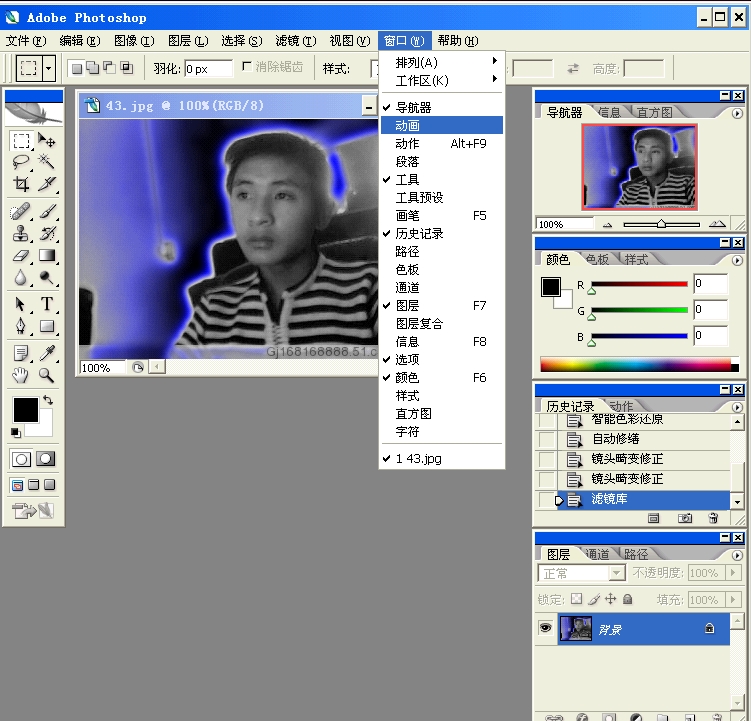
Task: Select the Rectangular Marquee tool in toolbox
Action: [21, 141]
